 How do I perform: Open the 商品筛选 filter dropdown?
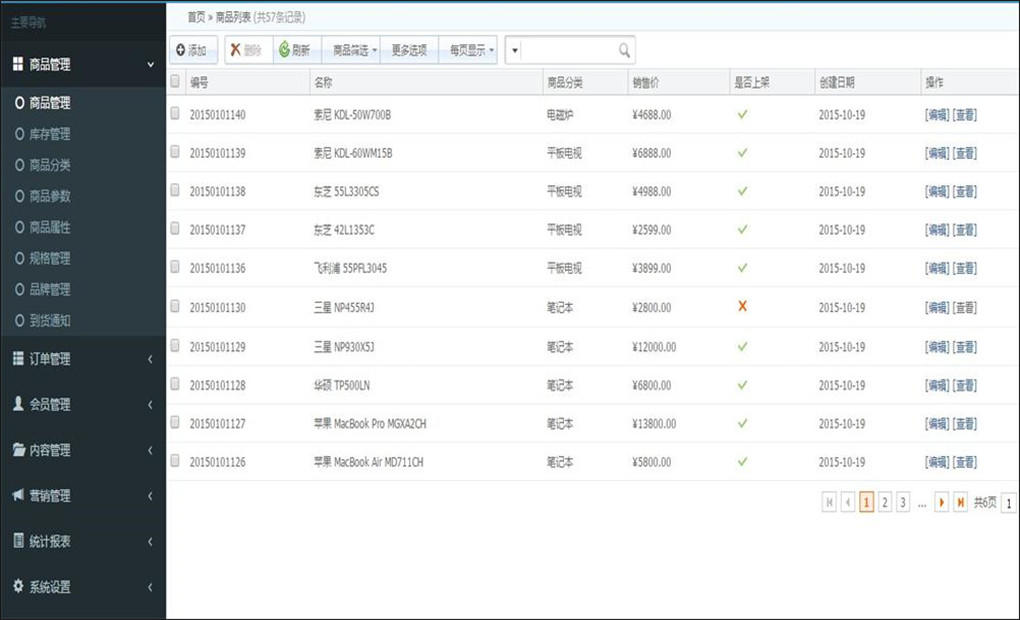pos(354,50)
